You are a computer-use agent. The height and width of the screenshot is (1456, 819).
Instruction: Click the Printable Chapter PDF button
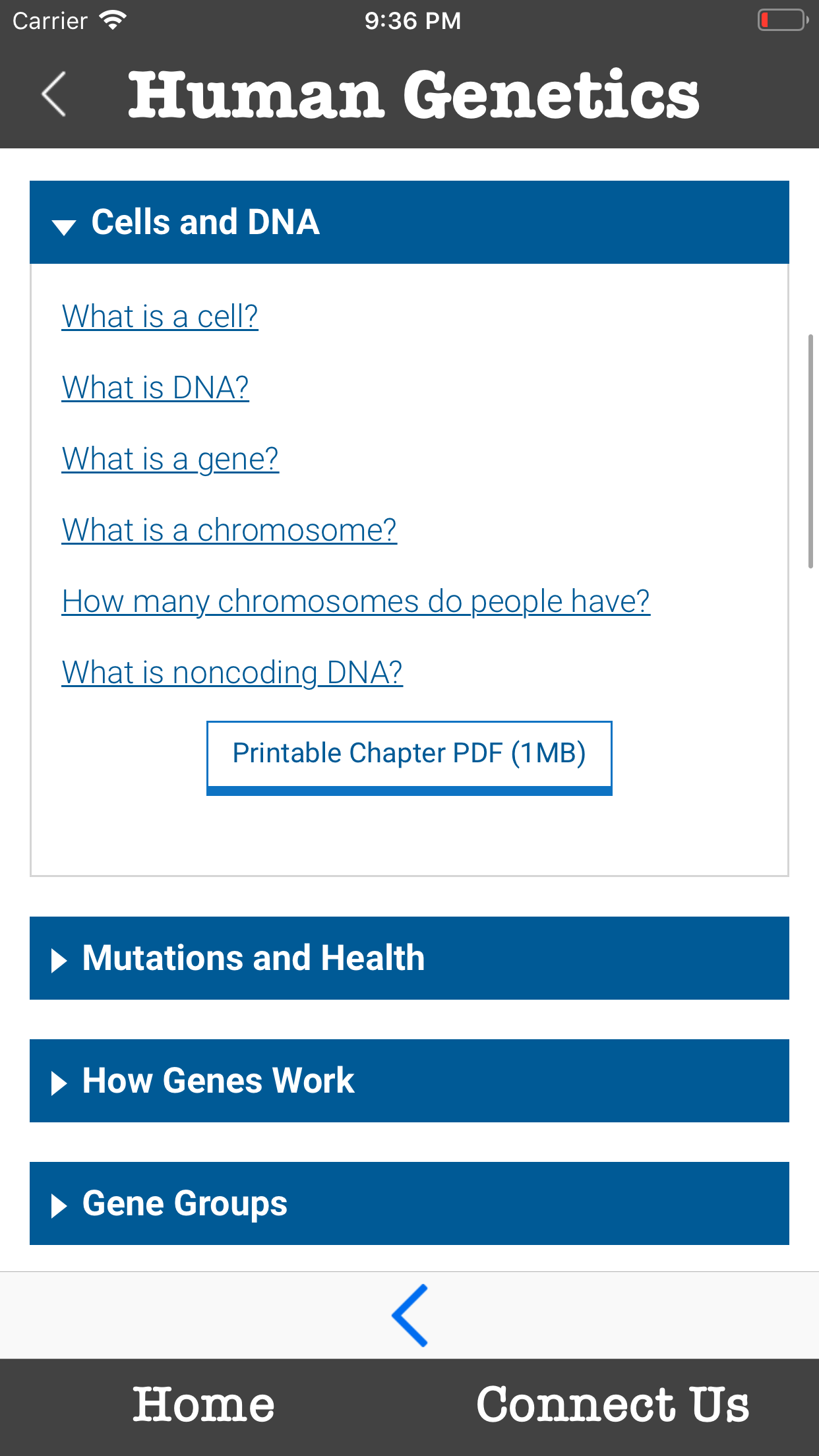409,756
